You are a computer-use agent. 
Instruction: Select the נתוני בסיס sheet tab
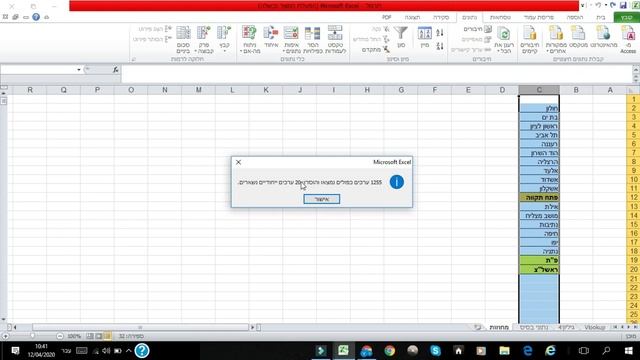pos(535,327)
